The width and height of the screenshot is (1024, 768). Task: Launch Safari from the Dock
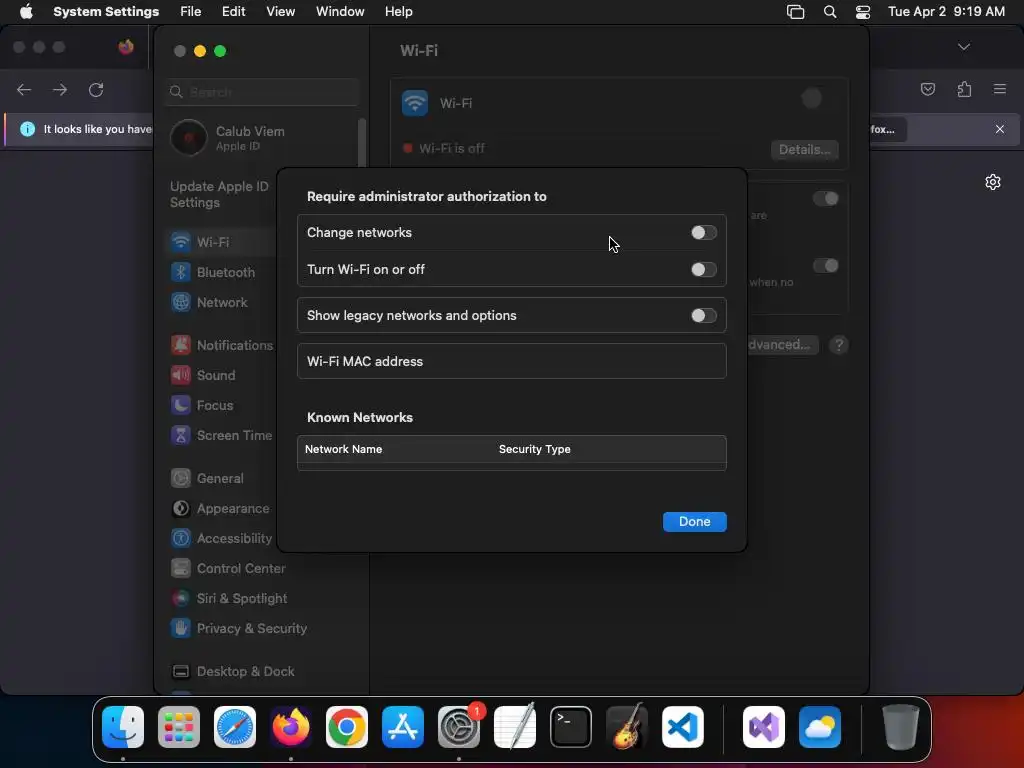pyautogui.click(x=235, y=727)
